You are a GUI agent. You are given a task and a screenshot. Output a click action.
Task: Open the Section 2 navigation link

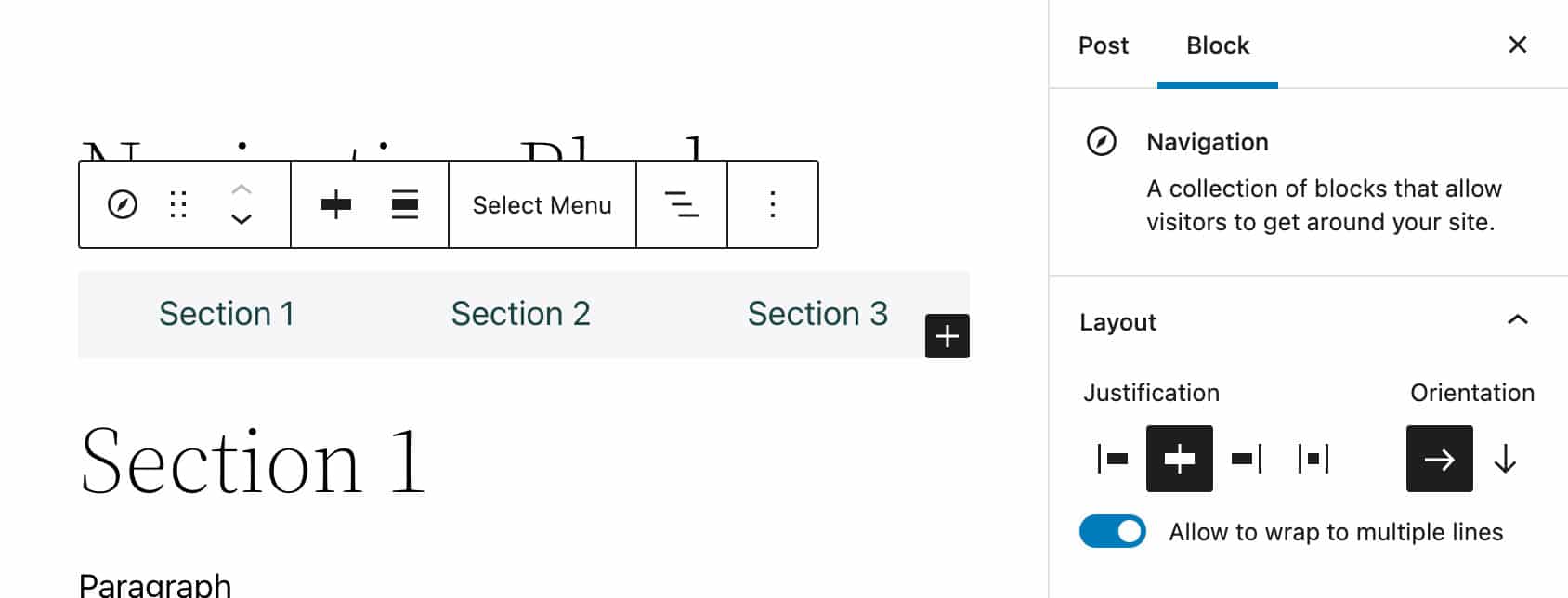[520, 313]
